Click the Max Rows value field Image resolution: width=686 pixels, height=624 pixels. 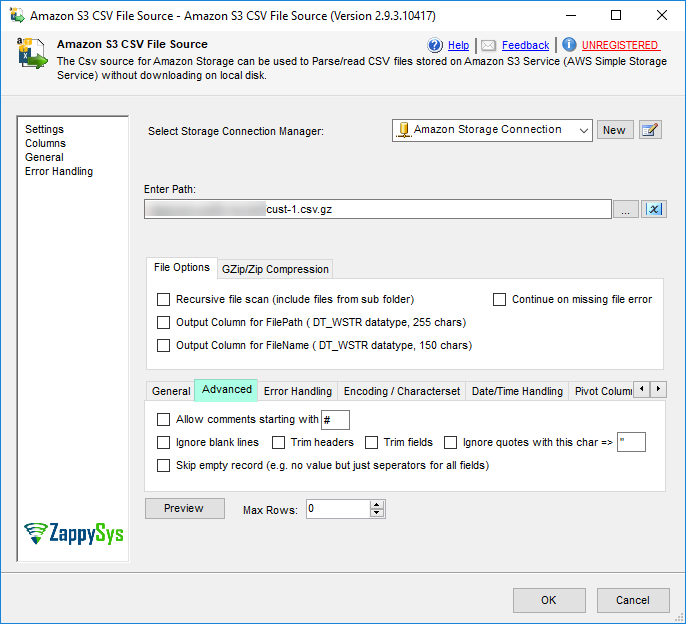coord(338,509)
